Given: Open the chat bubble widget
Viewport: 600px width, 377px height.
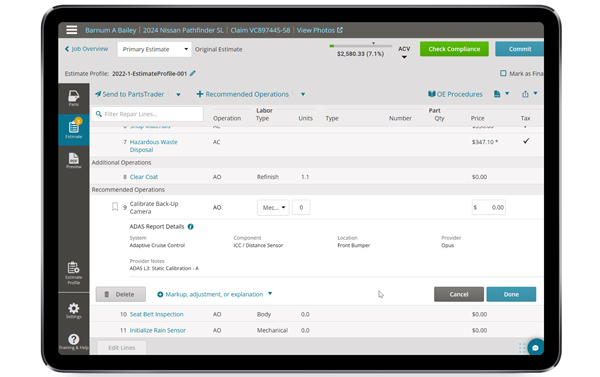Looking at the screenshot, I should (535, 347).
